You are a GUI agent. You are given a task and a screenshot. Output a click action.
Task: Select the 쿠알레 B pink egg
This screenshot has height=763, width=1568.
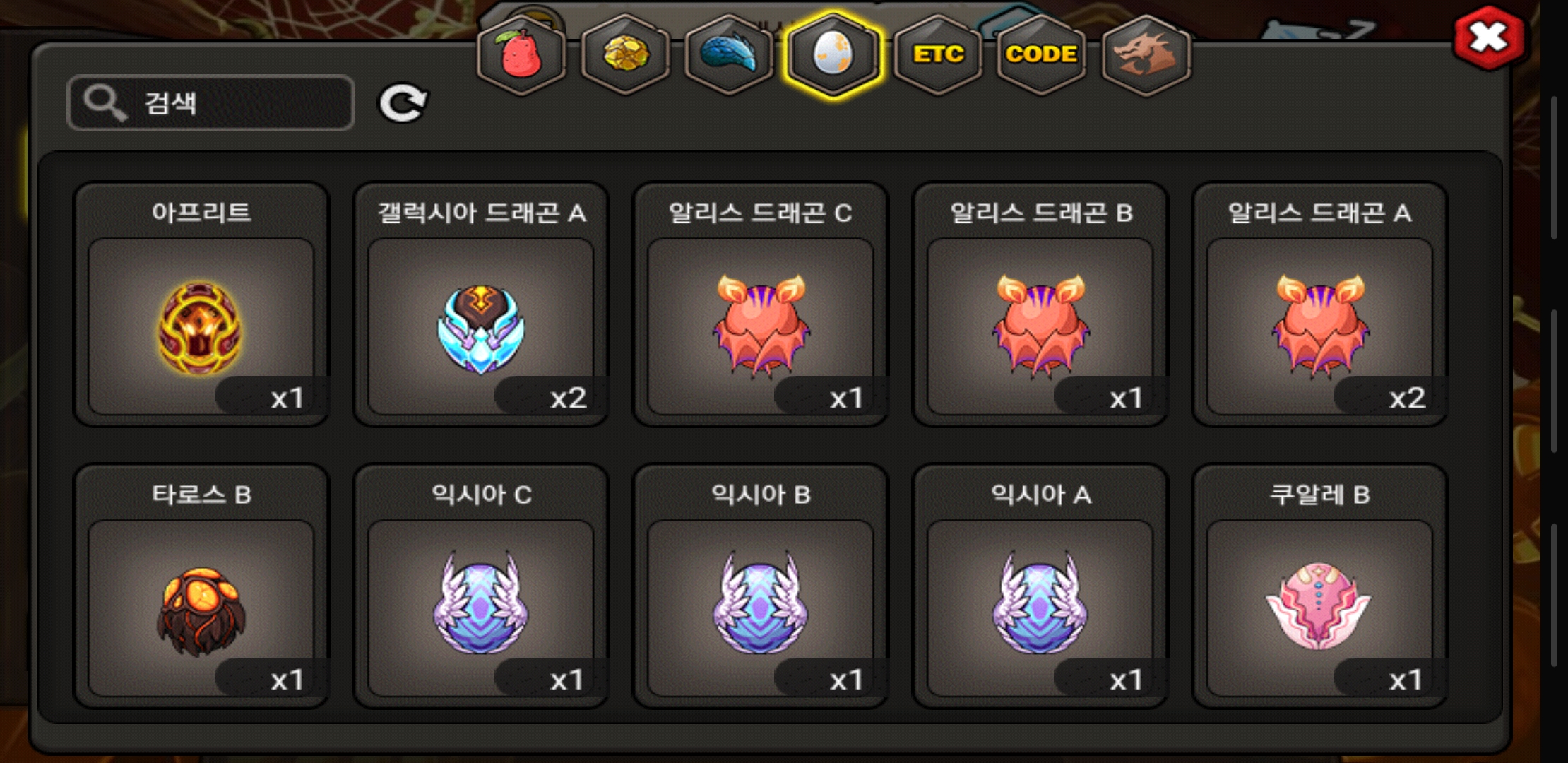[1320, 586]
